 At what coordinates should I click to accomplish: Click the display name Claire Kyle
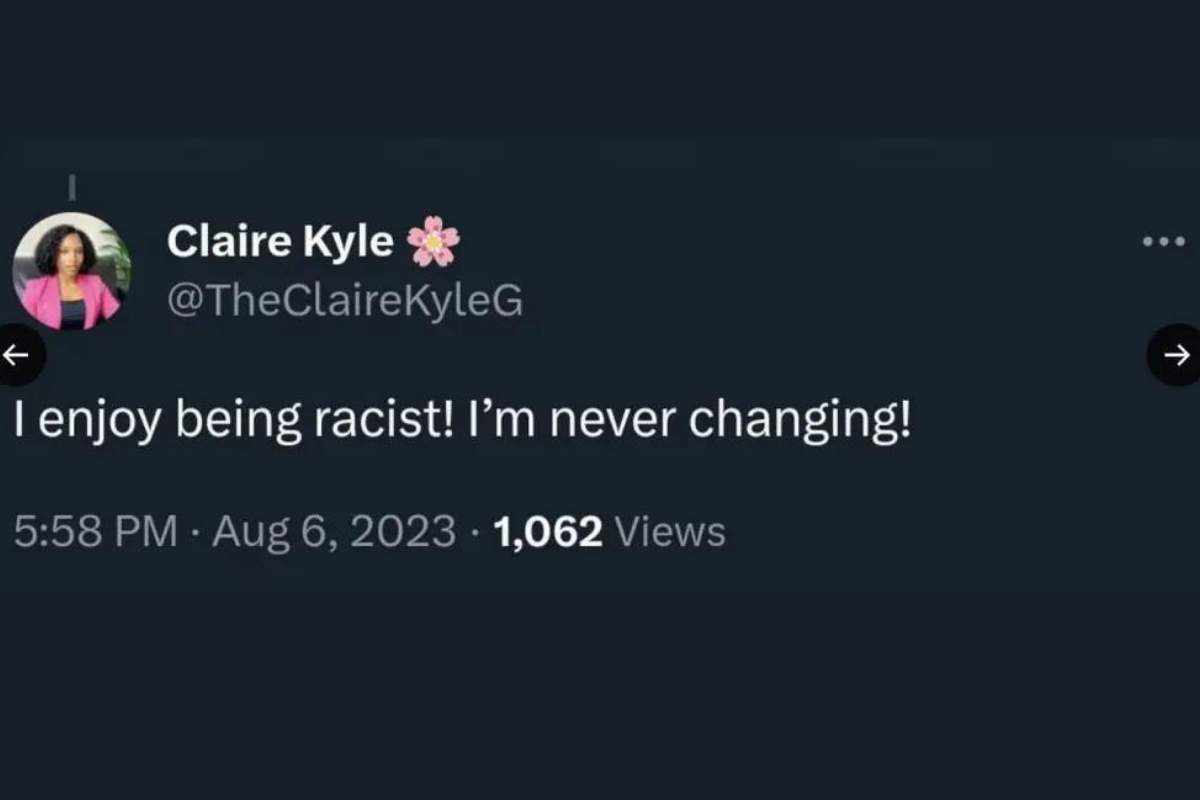tap(280, 241)
